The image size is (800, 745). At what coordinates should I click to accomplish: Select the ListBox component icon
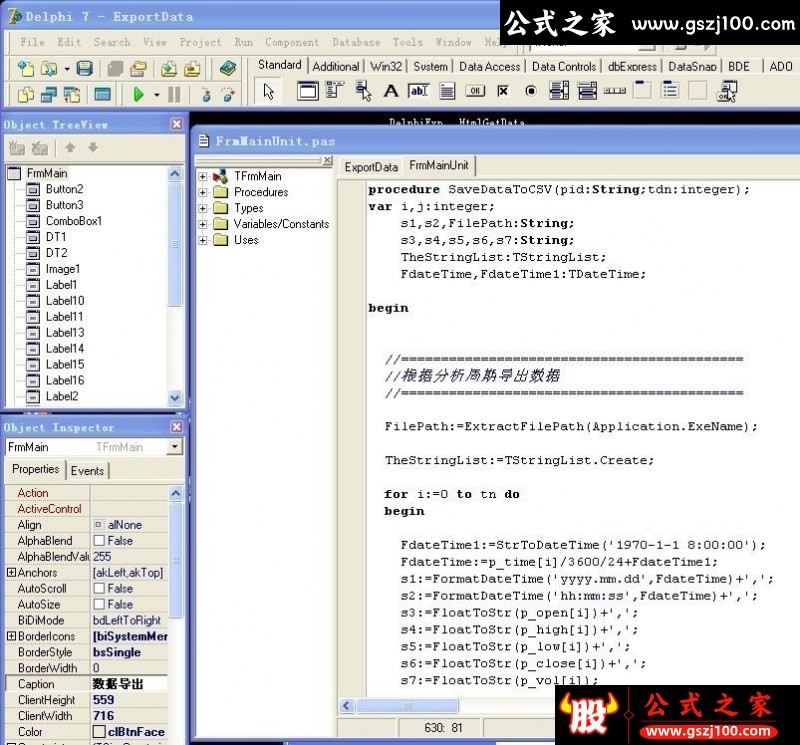pyautogui.click(x=559, y=91)
